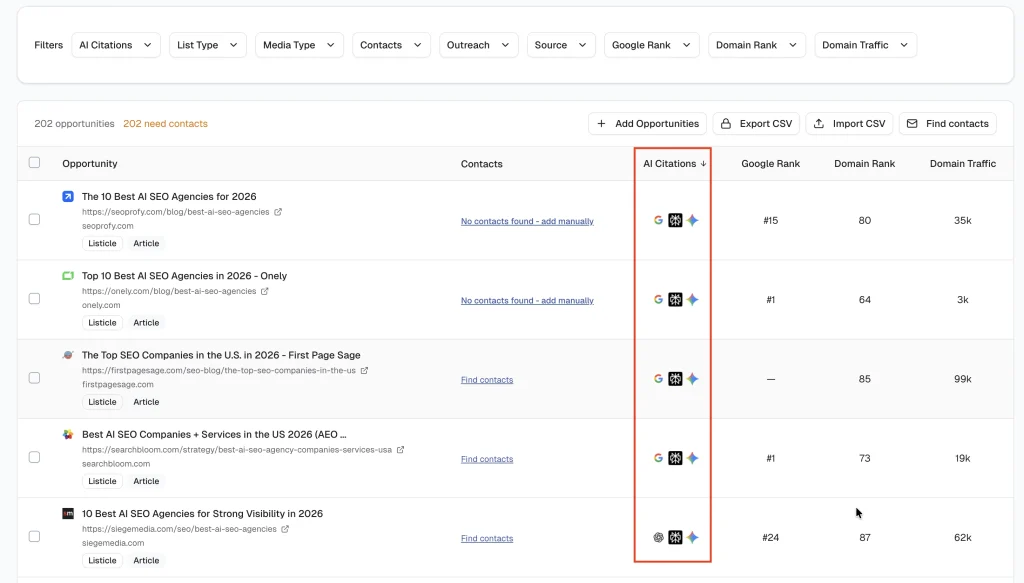Click Find contacts link for siegemedia.com
Viewport: 1024px width, 583px height.
[487, 539]
